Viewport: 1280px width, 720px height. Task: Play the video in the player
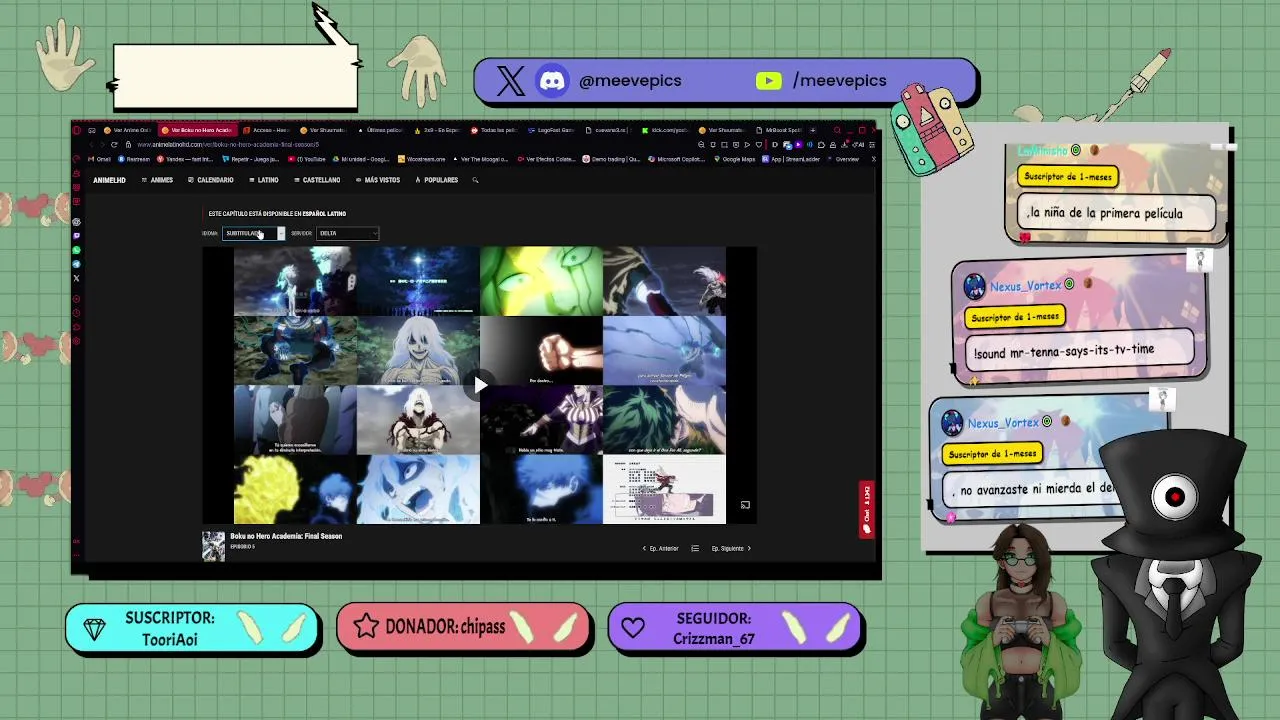[480, 385]
